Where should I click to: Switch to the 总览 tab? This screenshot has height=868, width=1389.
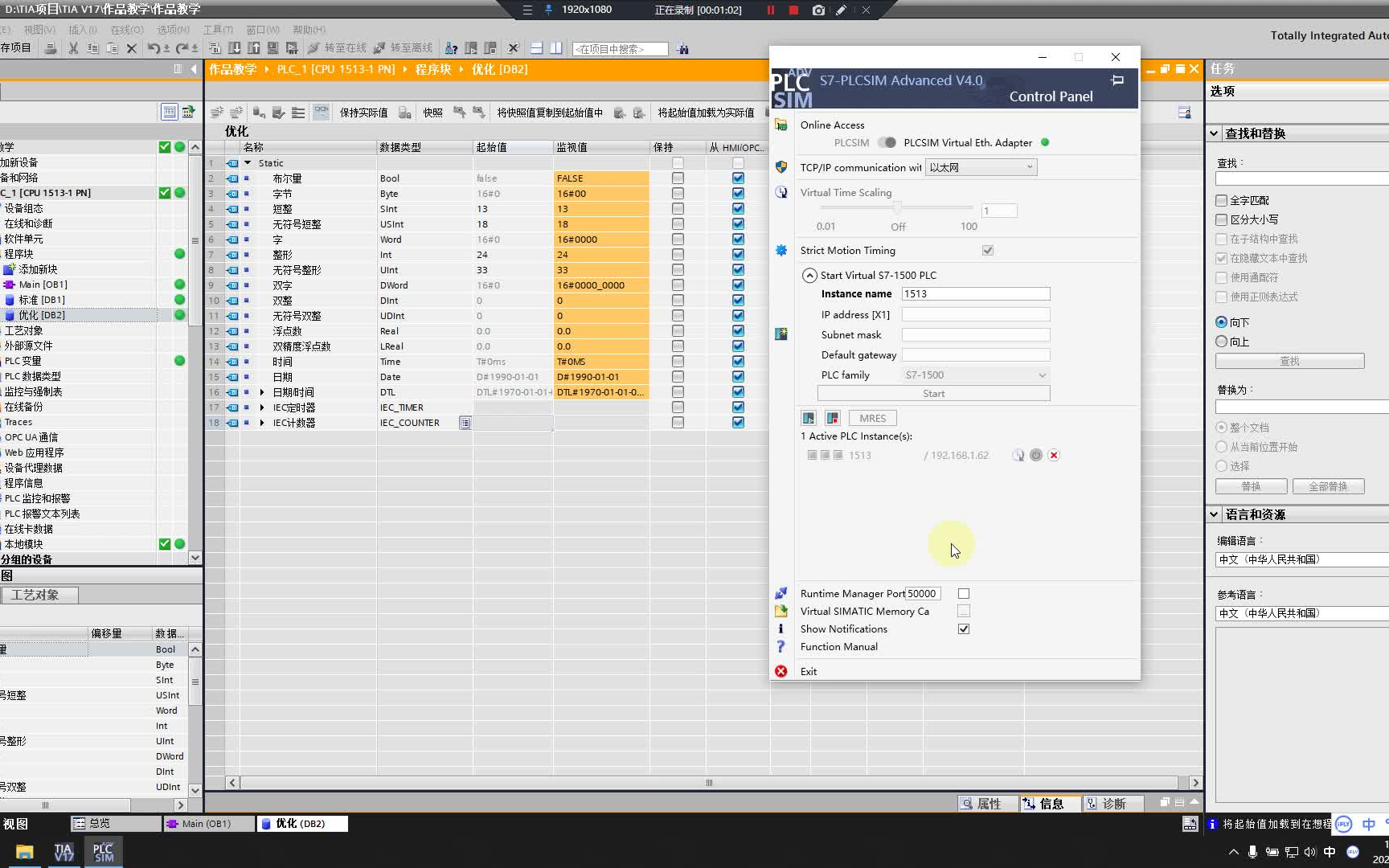point(115,824)
